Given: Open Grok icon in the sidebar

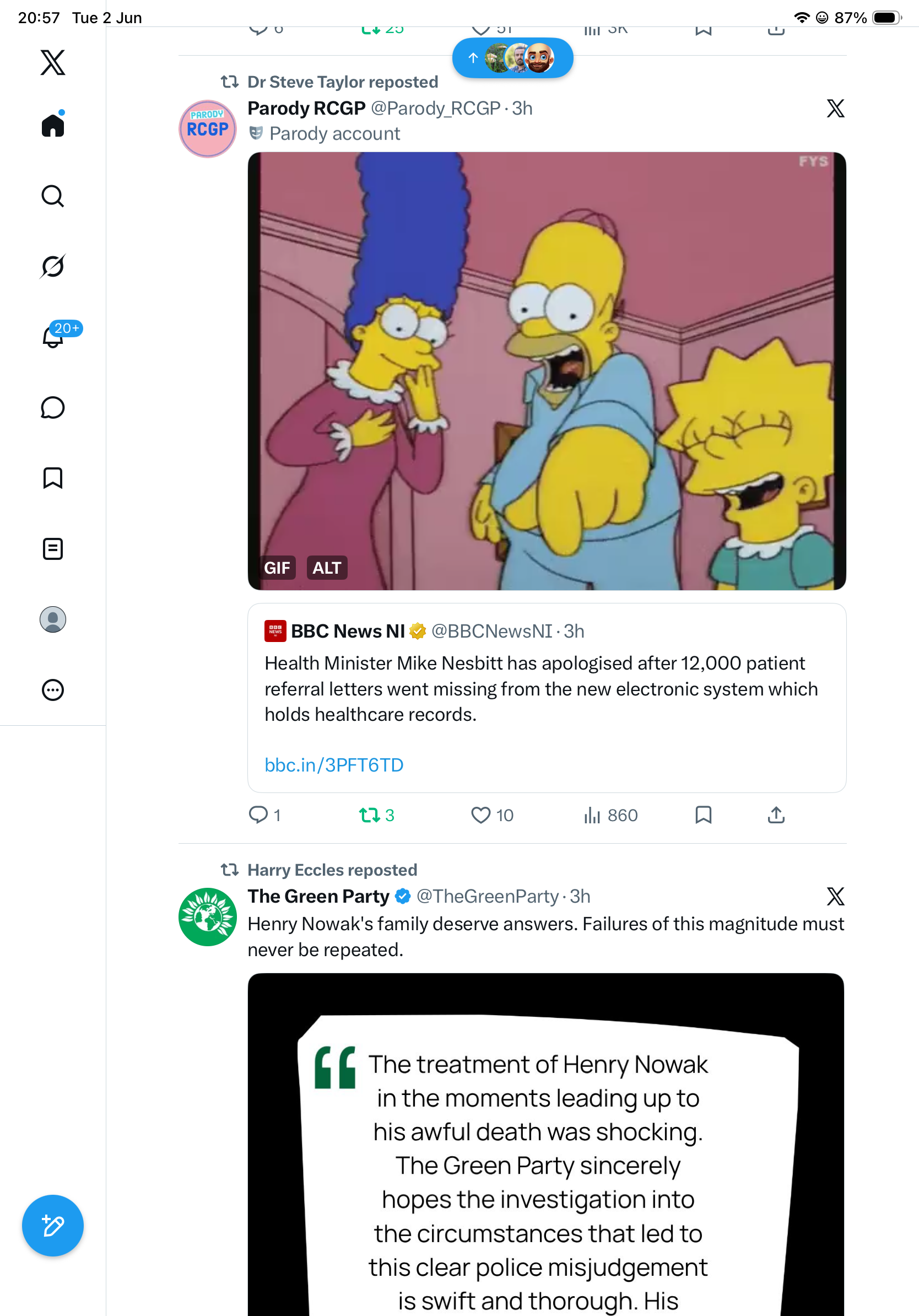Looking at the screenshot, I should click(x=53, y=266).
